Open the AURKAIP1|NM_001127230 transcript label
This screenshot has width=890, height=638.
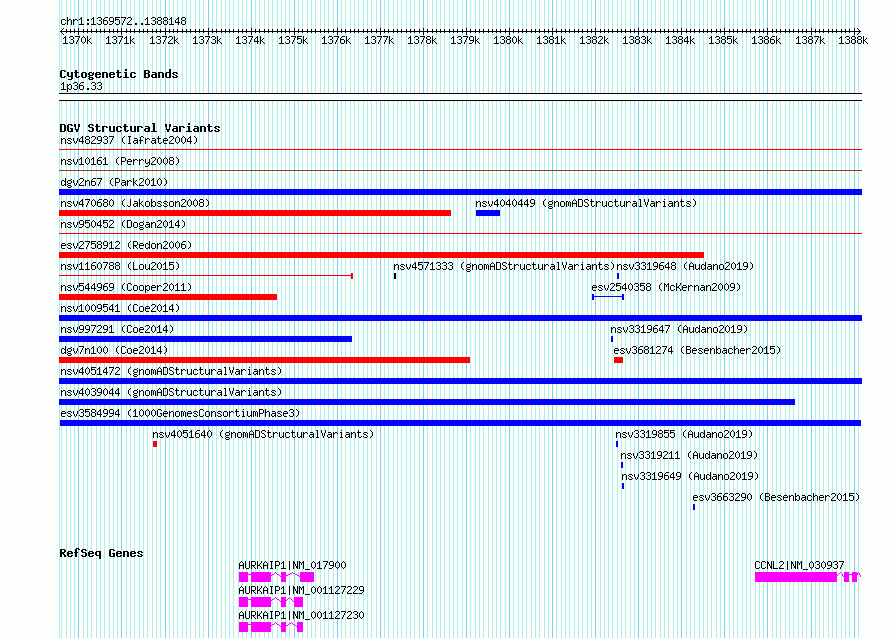click(x=301, y=615)
